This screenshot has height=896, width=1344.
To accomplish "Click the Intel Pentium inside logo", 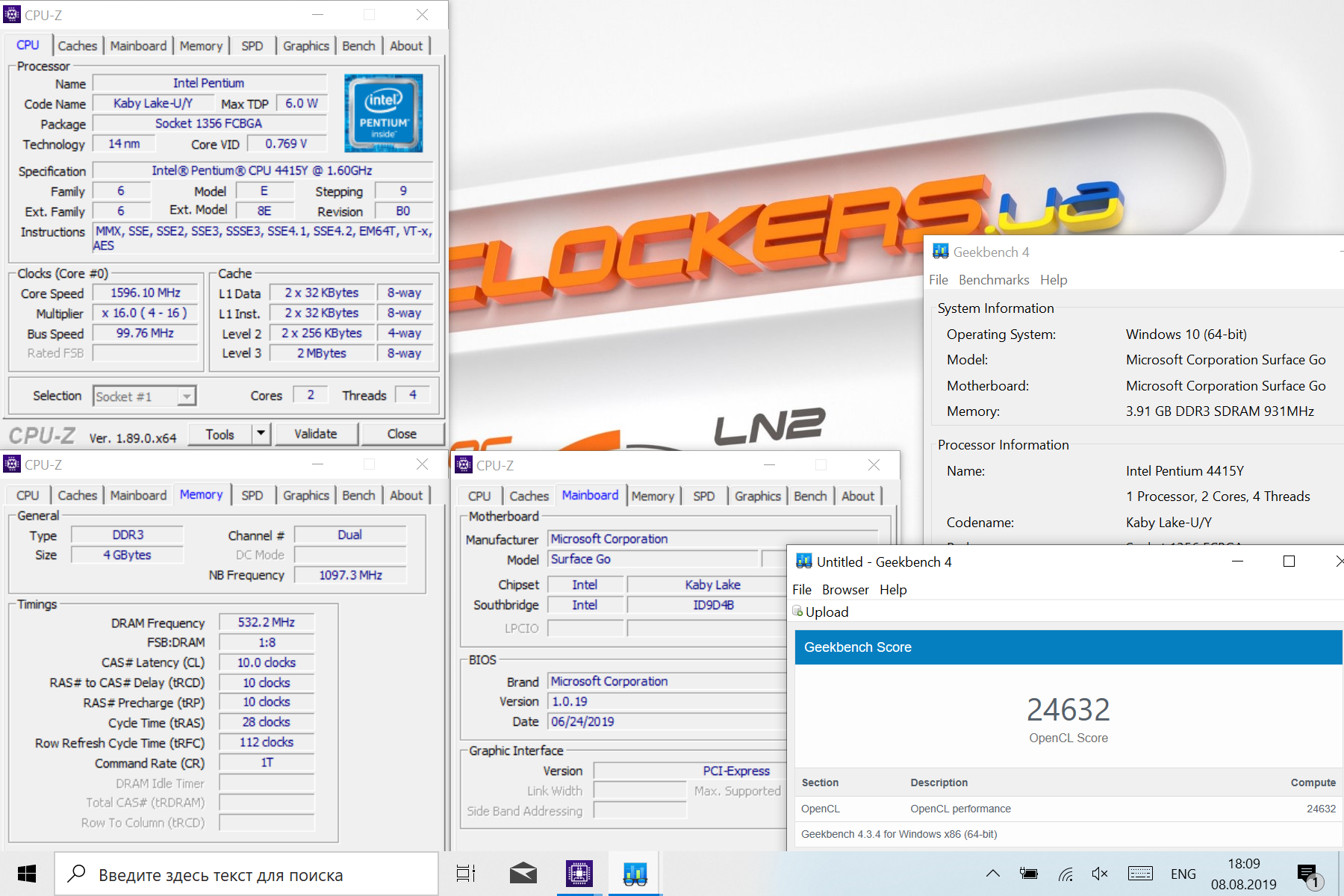I will click(x=384, y=113).
